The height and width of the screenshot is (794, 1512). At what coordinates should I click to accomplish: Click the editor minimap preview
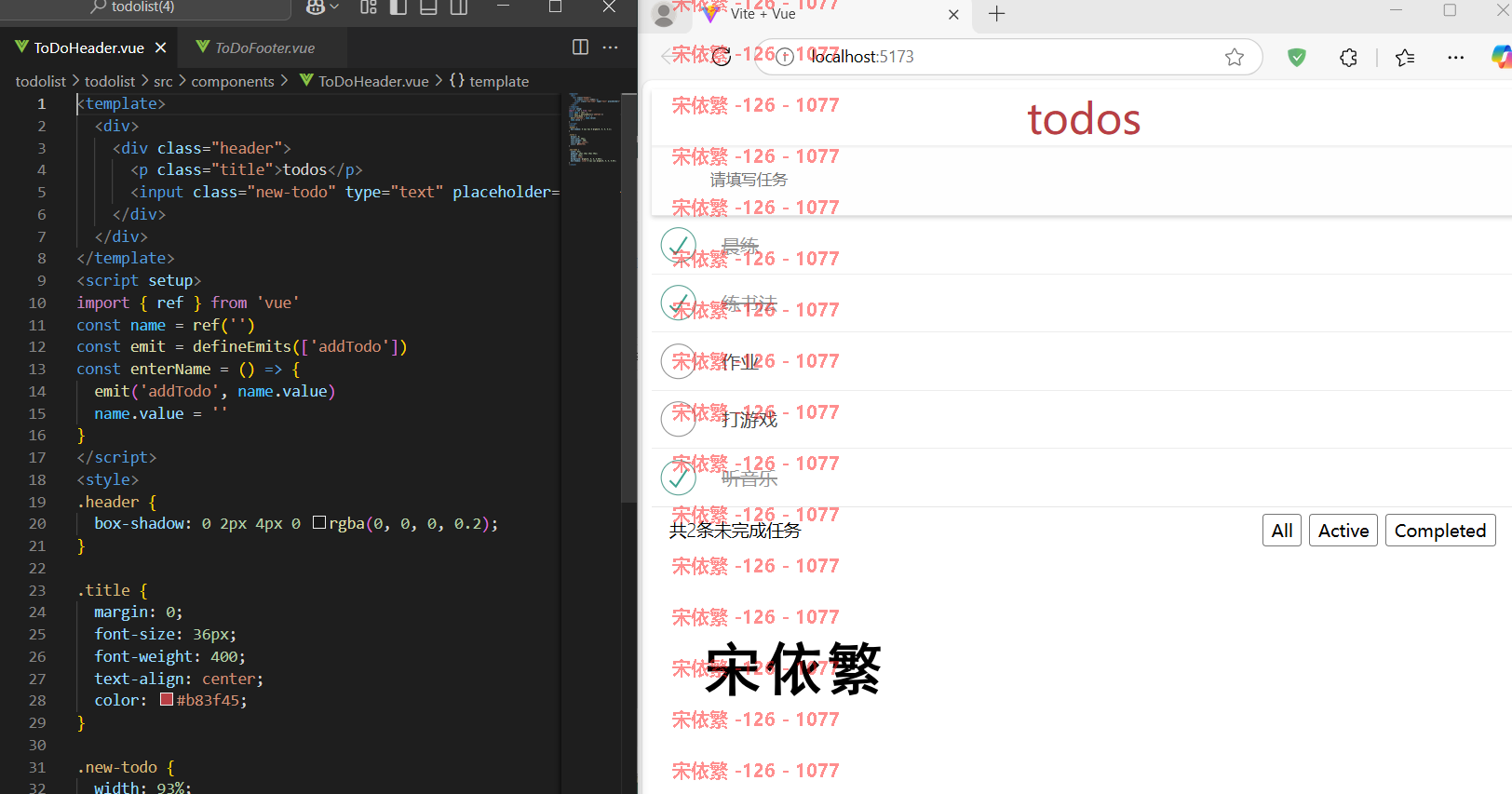click(x=594, y=130)
